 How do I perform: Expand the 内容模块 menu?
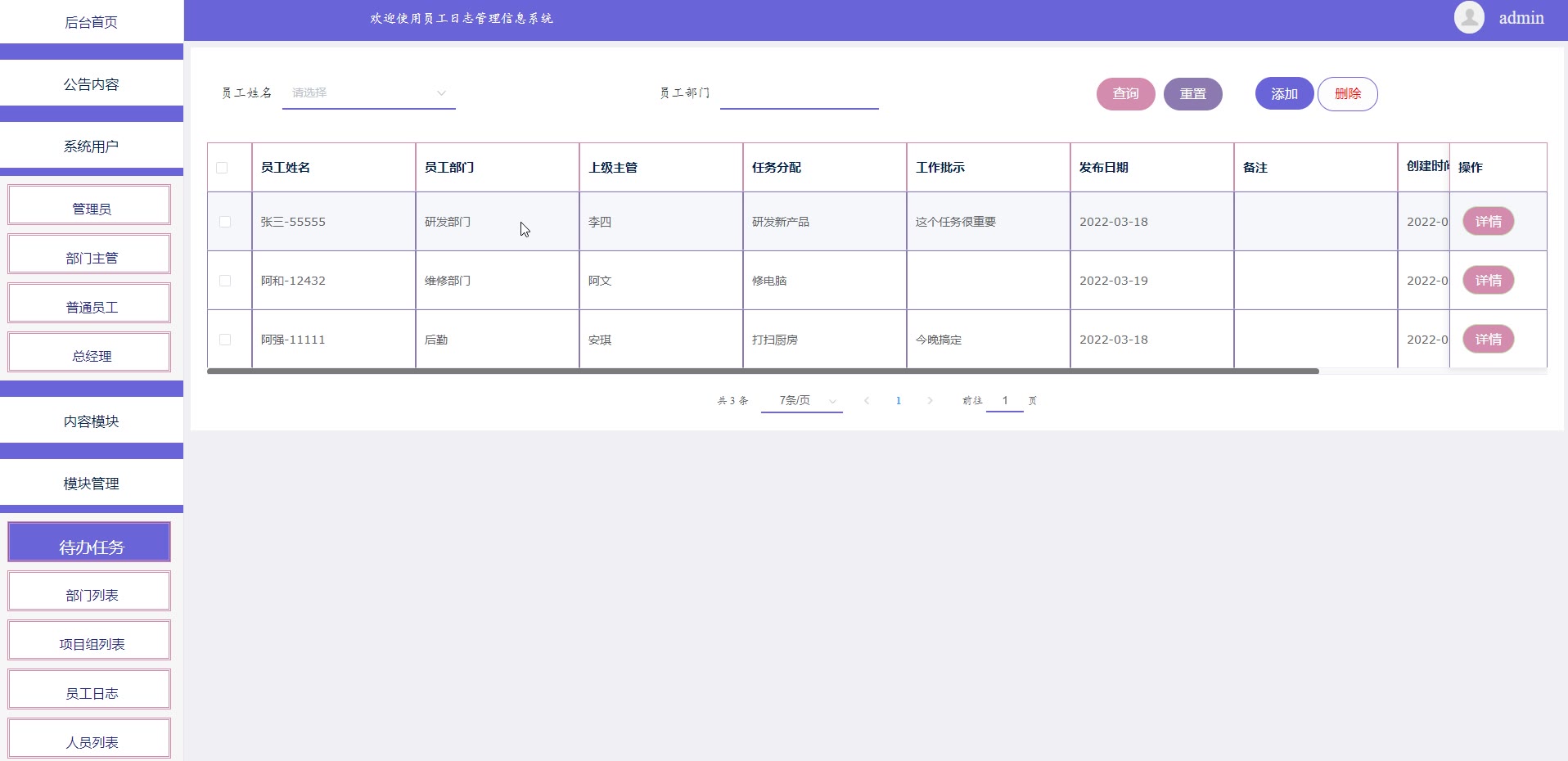point(91,421)
